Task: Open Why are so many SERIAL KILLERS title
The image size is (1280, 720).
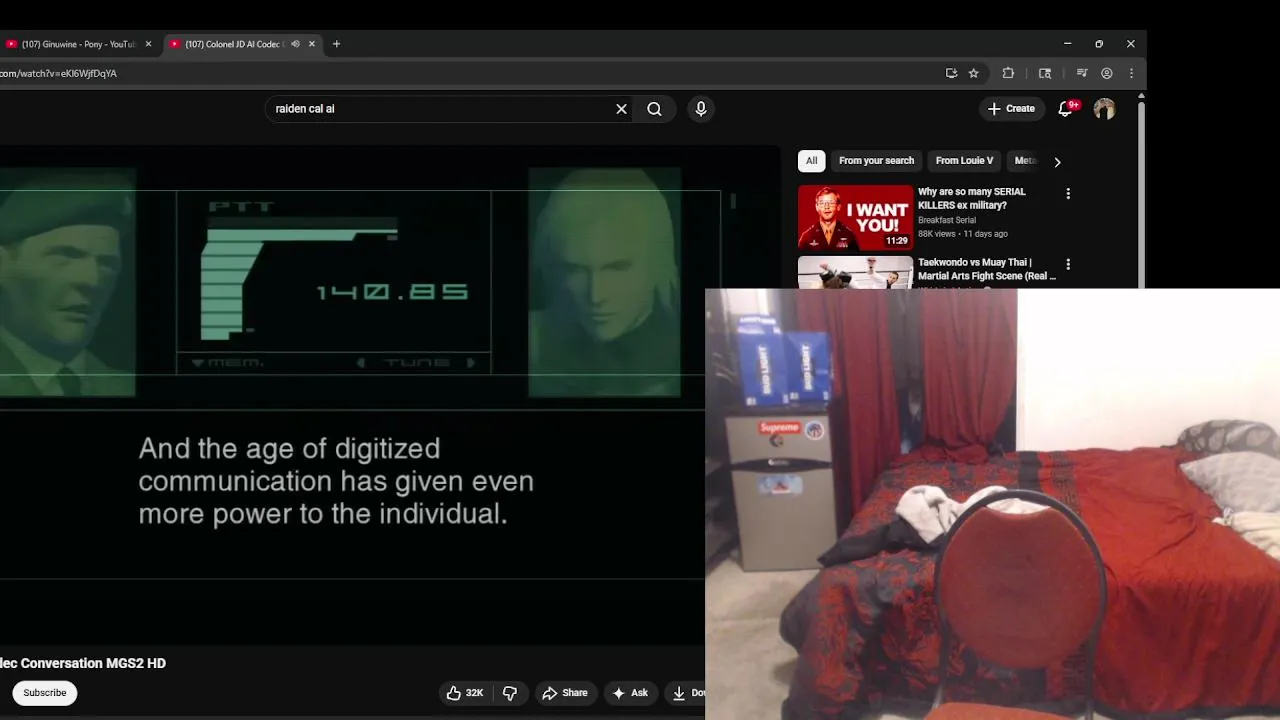Action: [972, 198]
